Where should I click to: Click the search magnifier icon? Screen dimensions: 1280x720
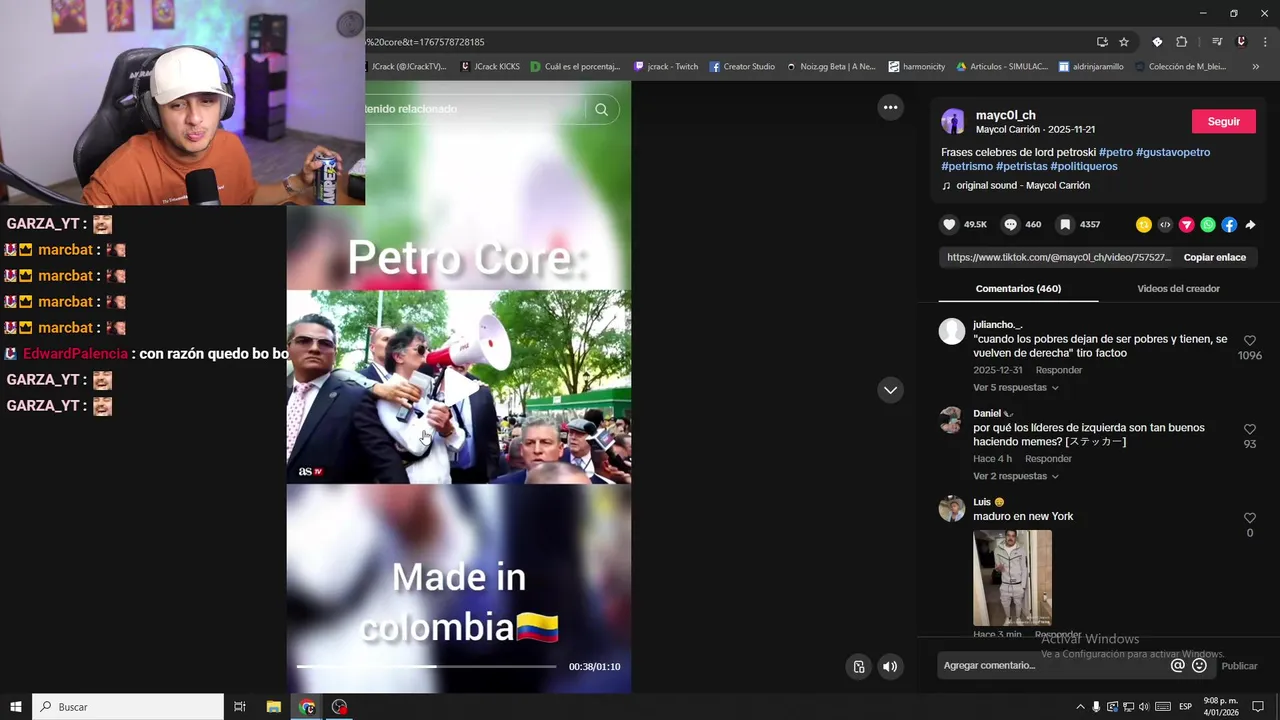coord(601,110)
